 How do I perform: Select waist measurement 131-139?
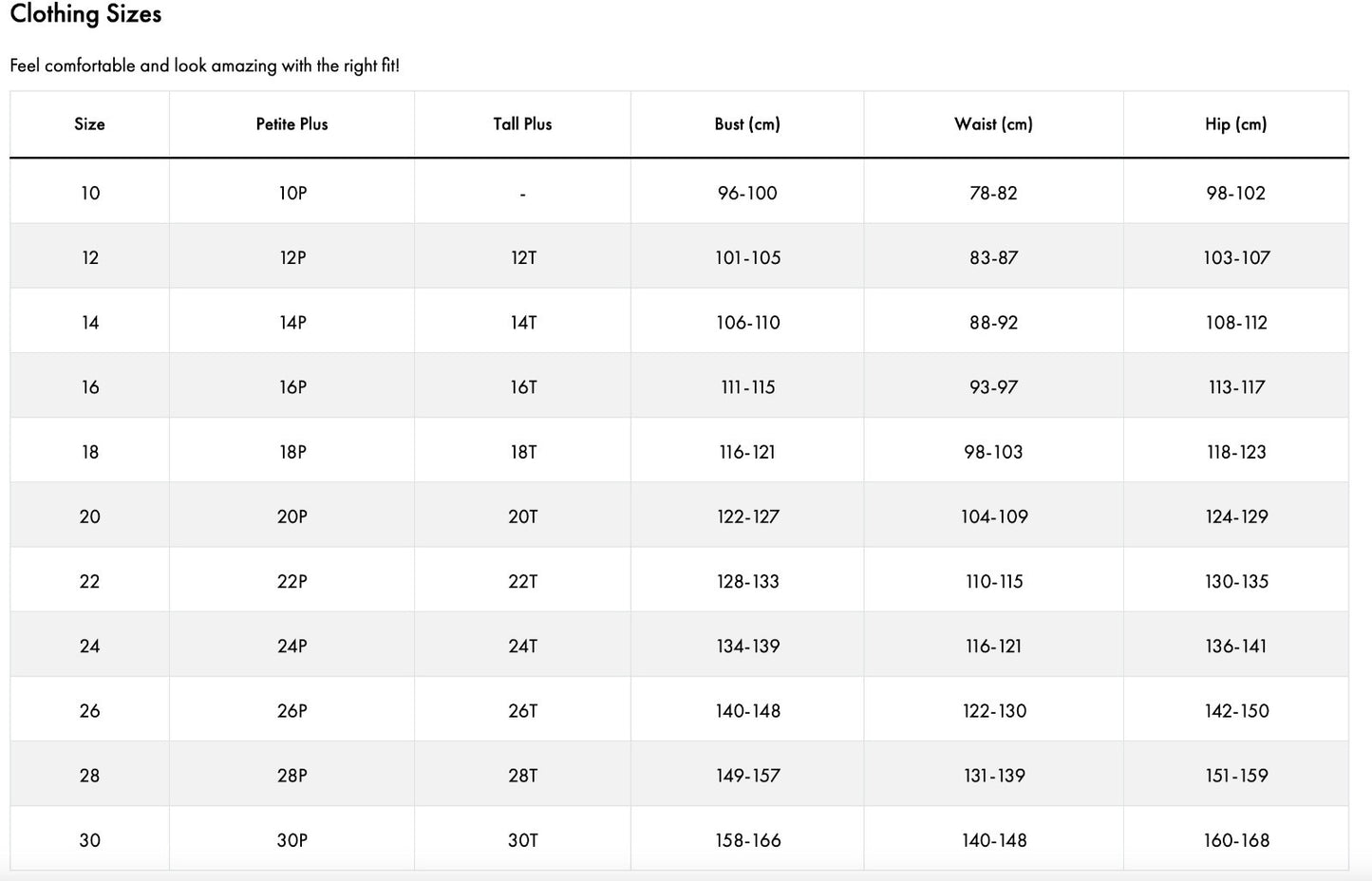[994, 776]
